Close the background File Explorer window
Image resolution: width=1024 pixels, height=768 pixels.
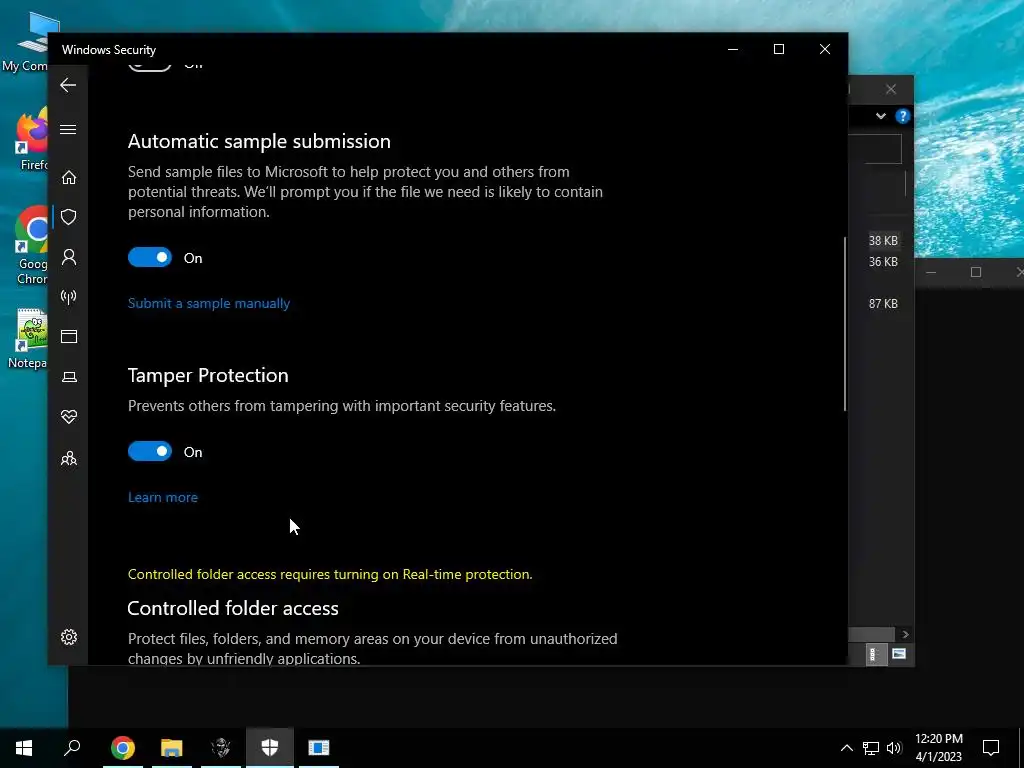[x=891, y=89]
